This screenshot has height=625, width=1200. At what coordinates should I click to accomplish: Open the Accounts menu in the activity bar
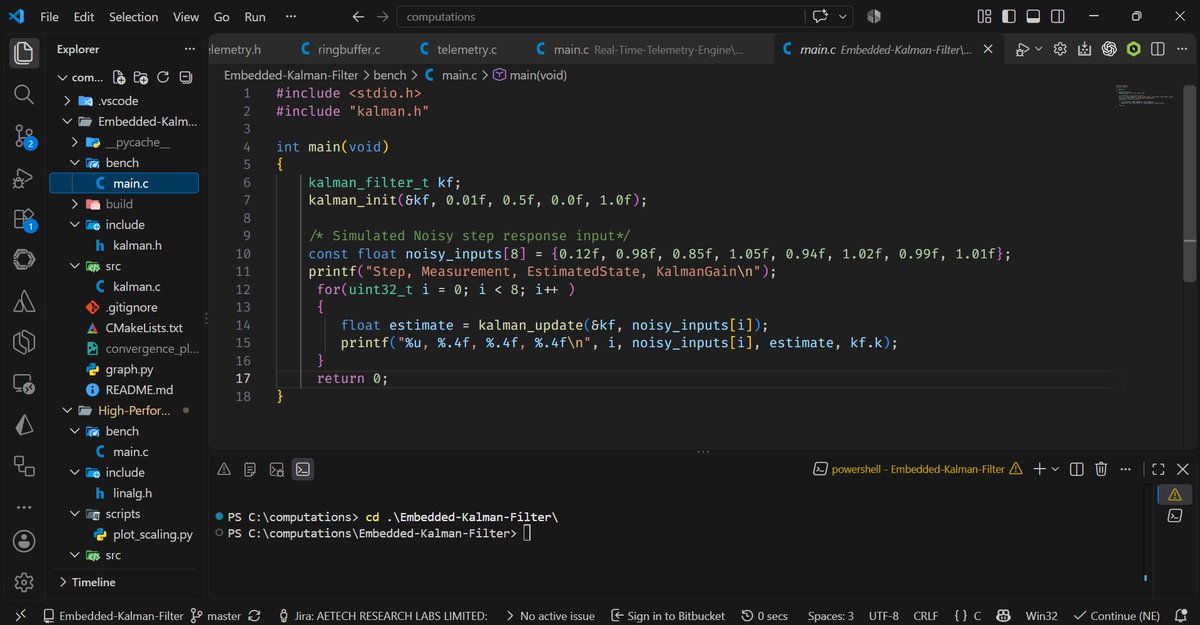coord(24,541)
